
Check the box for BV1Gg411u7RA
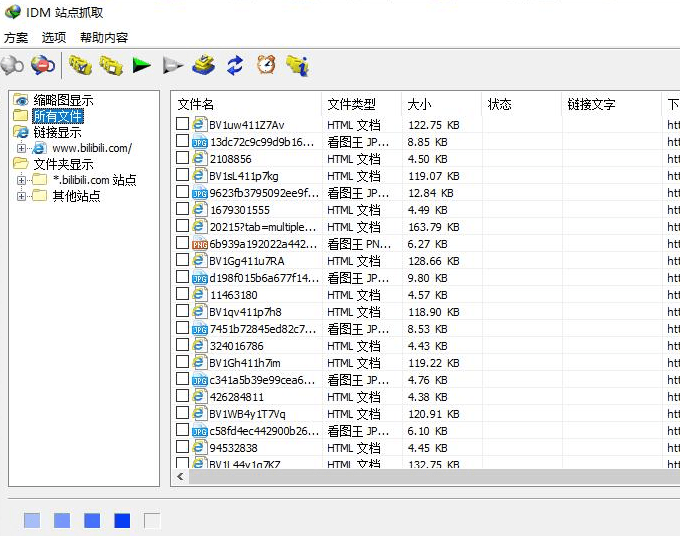point(182,259)
